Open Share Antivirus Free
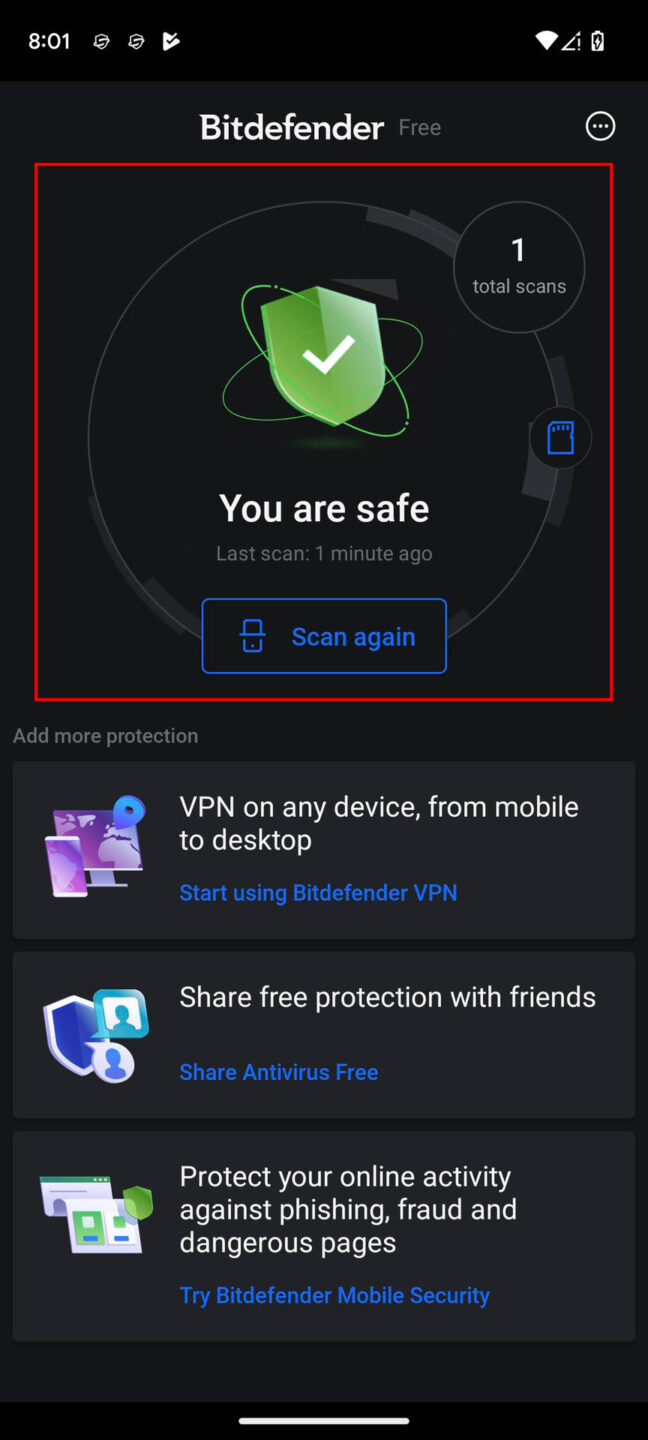 [x=278, y=1071]
